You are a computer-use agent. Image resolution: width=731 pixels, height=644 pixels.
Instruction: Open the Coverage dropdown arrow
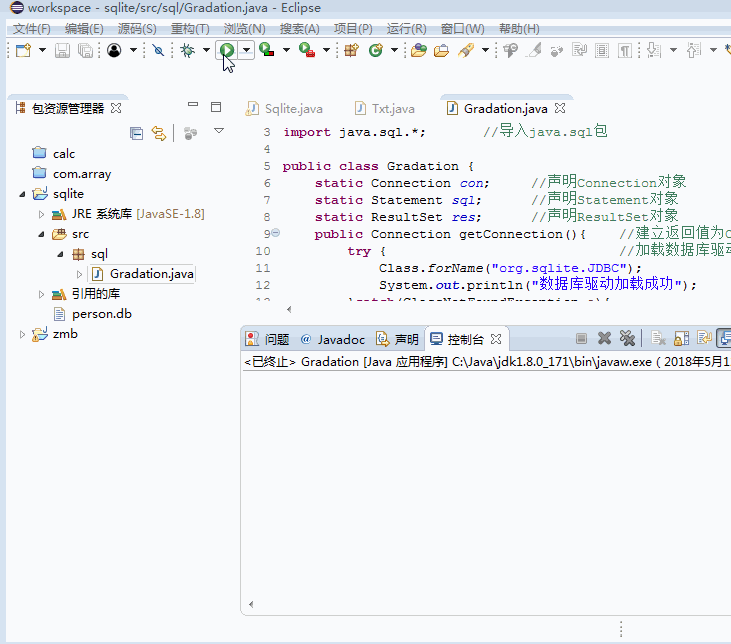[x=286, y=50]
